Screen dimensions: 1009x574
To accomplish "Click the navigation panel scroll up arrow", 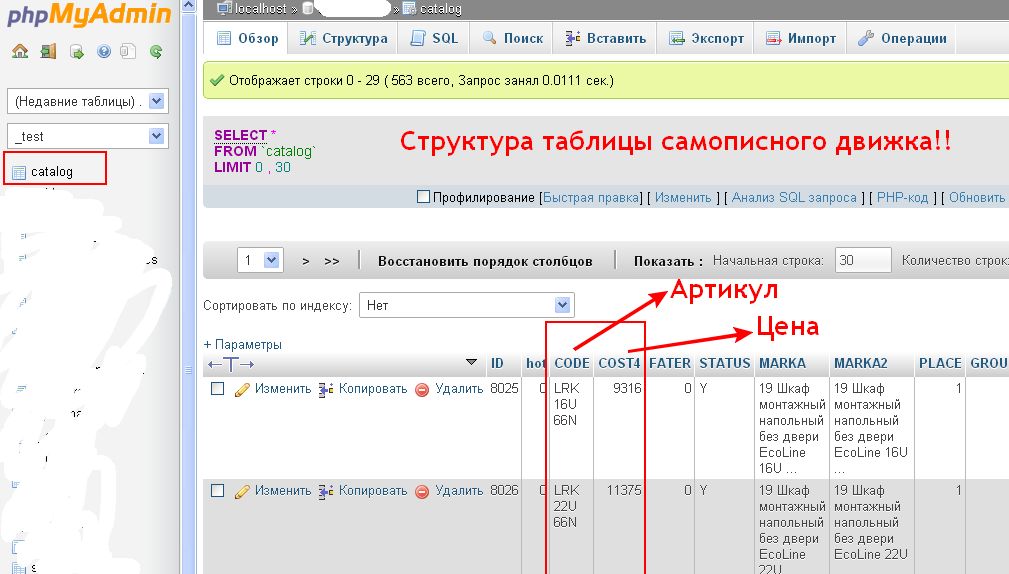I will pos(189,6).
